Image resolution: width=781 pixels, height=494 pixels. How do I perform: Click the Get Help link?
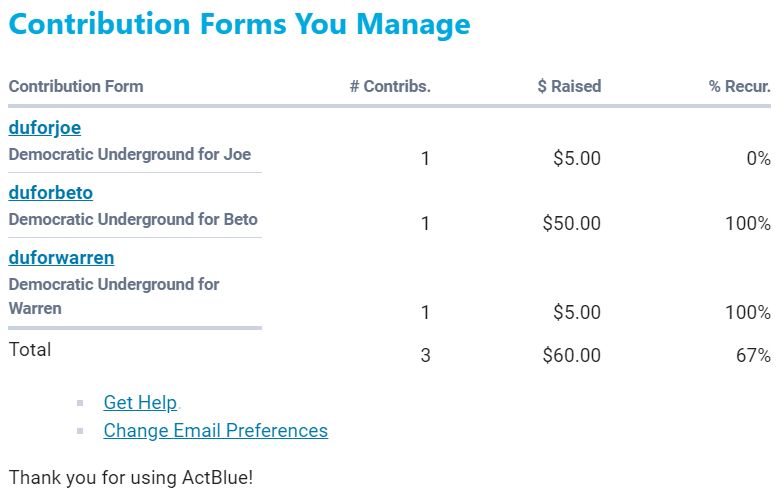point(140,403)
